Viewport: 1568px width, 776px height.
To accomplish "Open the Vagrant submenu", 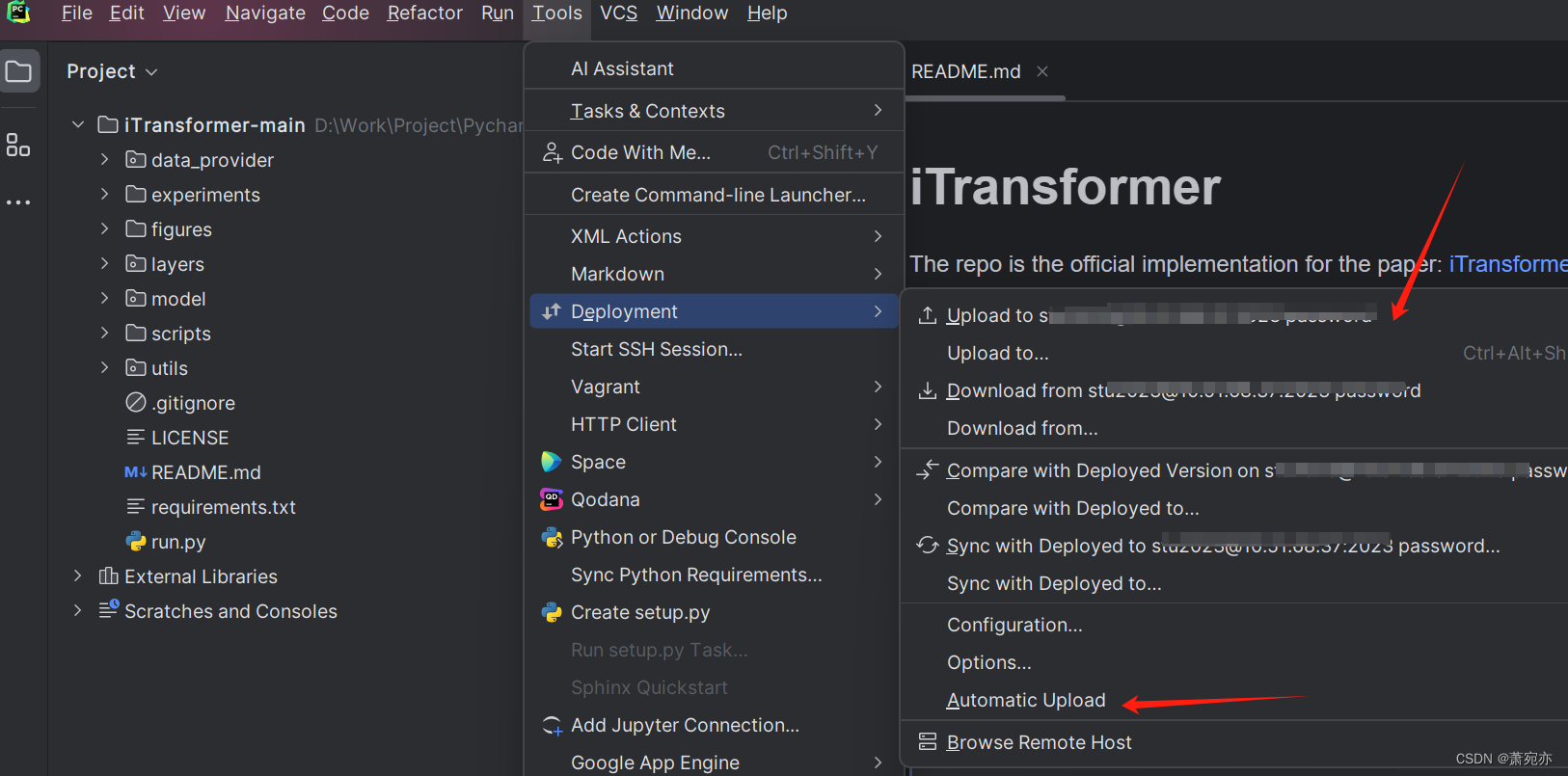I will click(x=714, y=387).
